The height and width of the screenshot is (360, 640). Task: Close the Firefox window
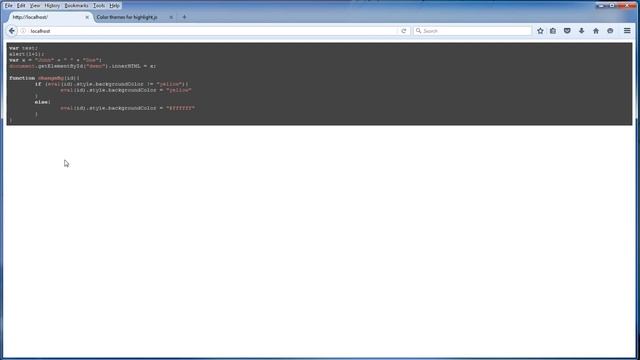pyautogui.click(x=628, y=6)
